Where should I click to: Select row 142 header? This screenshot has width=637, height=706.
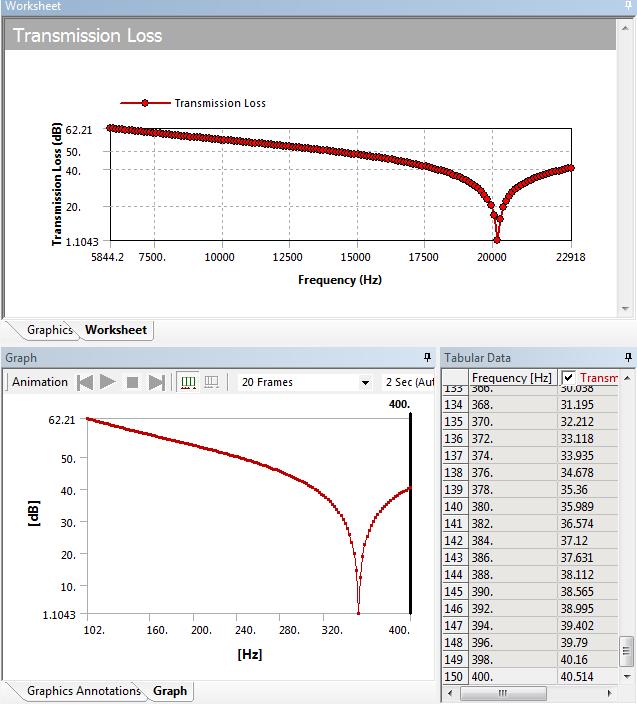tap(455, 541)
